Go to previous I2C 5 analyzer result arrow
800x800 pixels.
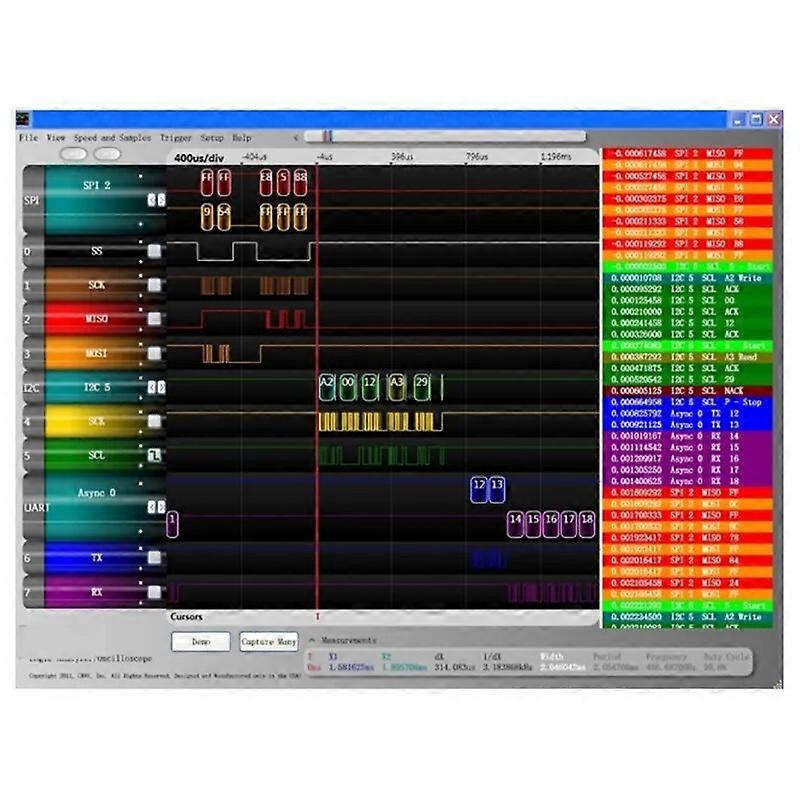tap(152, 387)
